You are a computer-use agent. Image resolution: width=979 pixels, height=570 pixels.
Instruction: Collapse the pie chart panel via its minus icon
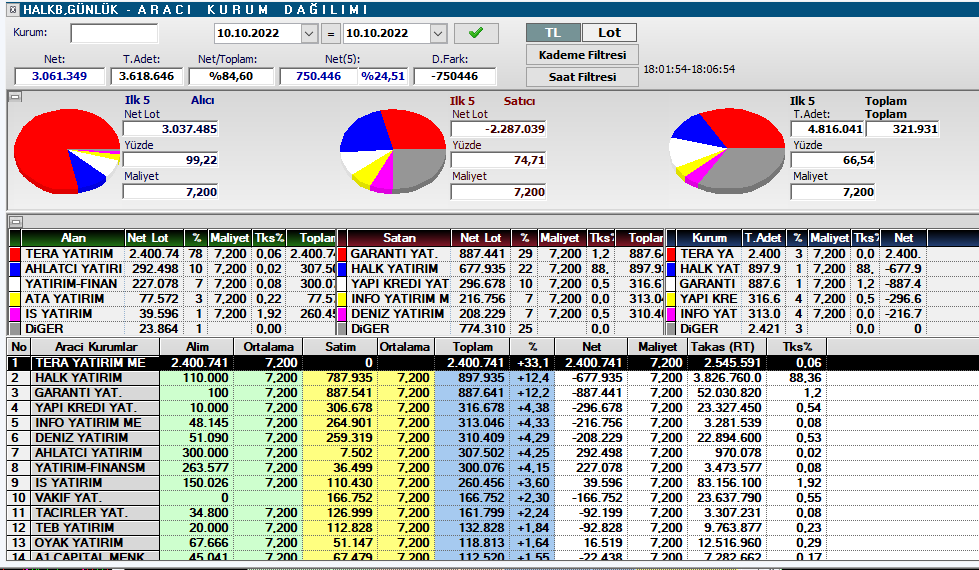click(x=16, y=97)
